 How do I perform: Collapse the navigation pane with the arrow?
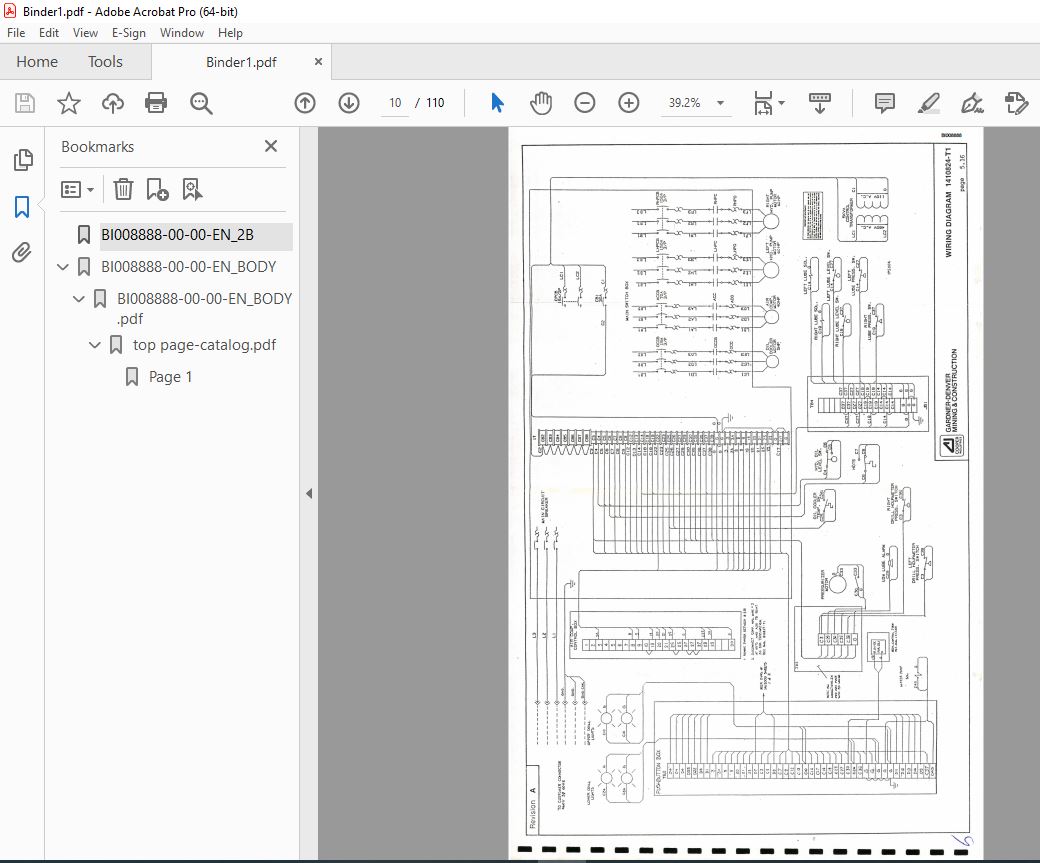(x=309, y=494)
